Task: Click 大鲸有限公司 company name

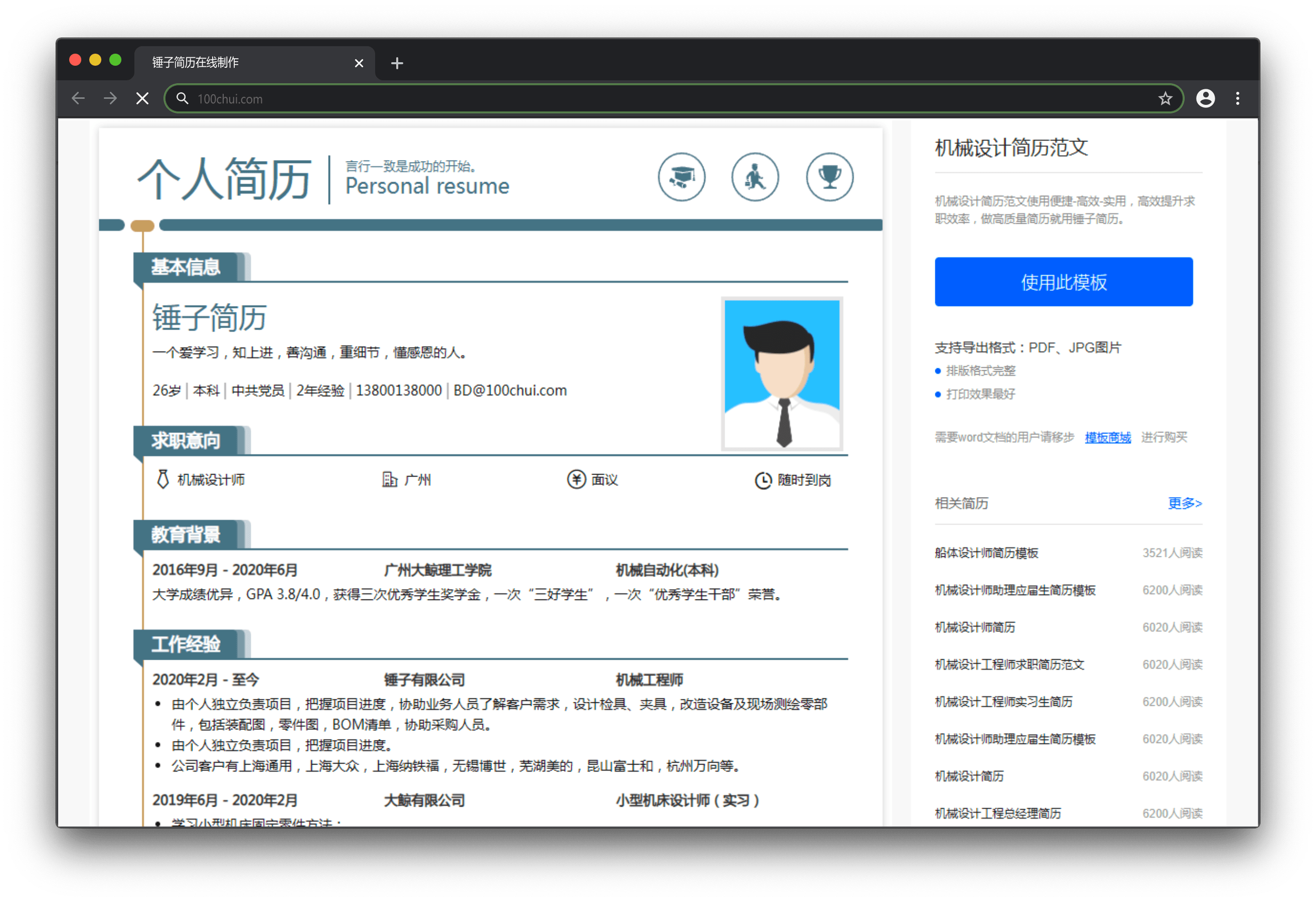Action: [424, 800]
